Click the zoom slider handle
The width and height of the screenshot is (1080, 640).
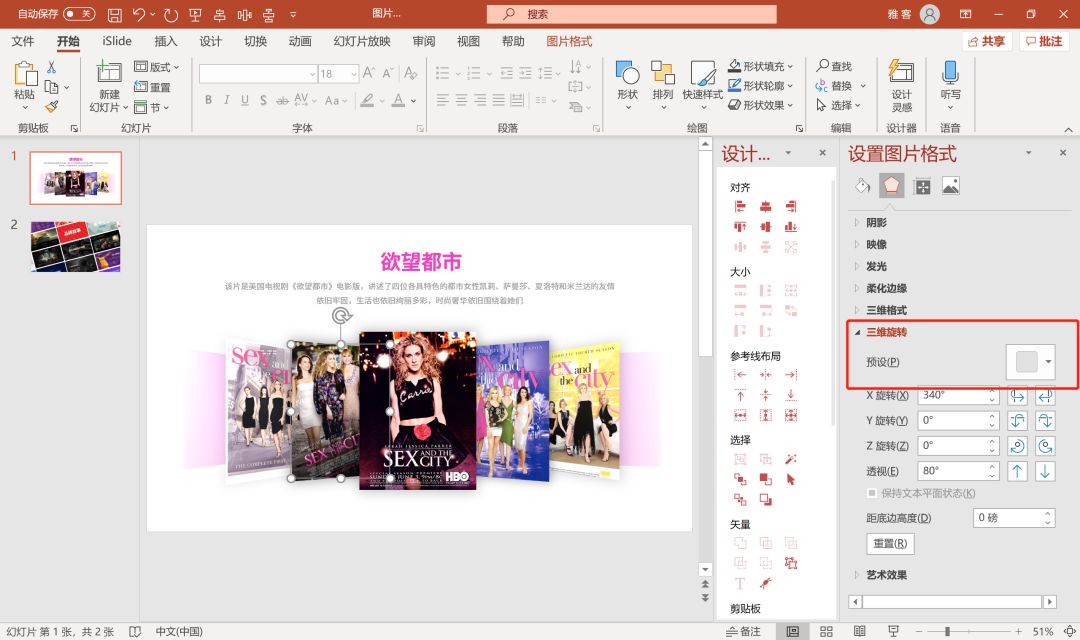(x=948, y=631)
